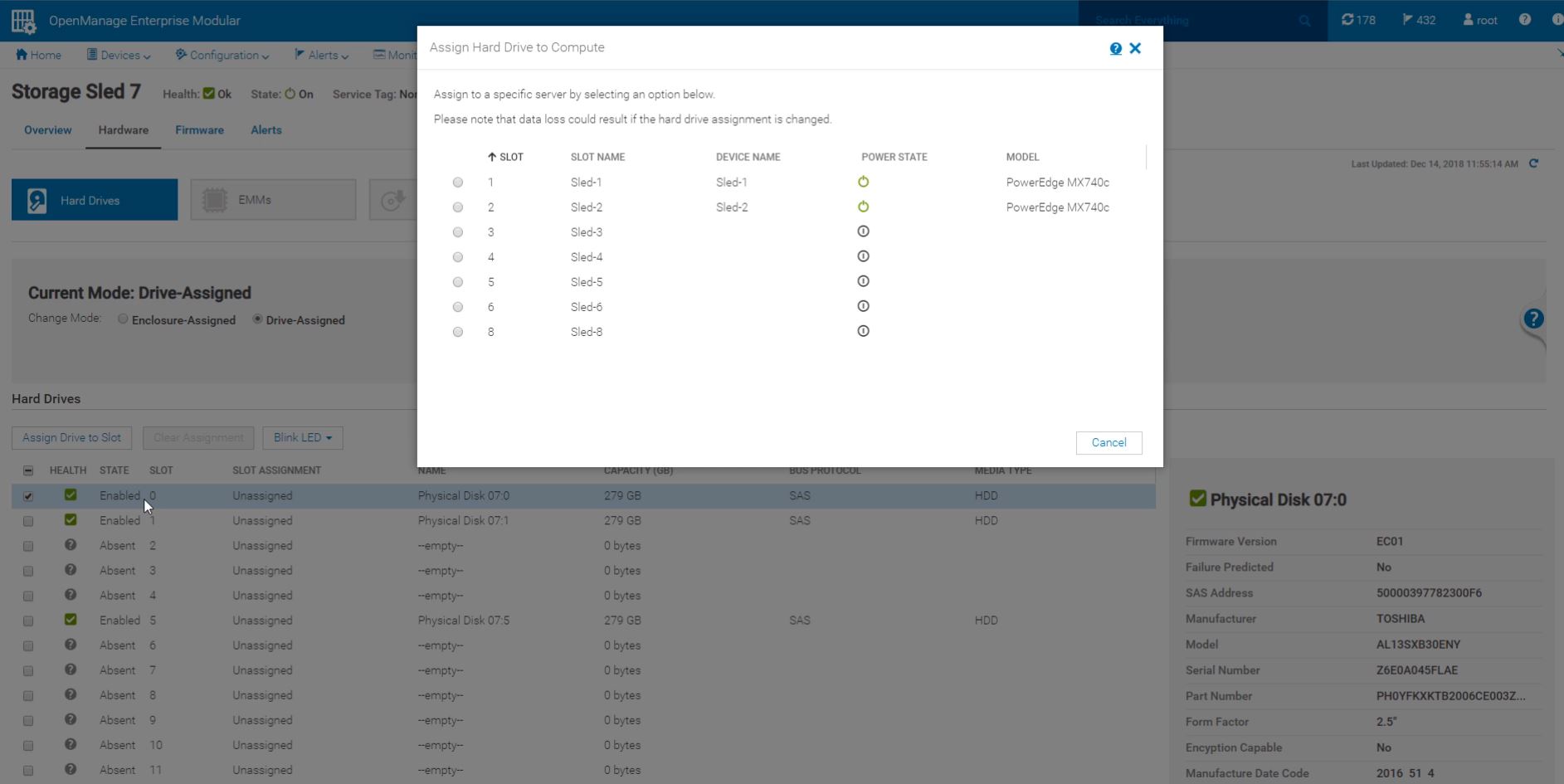1564x784 pixels.
Task: Click the Clear Assignment button
Action: 198,438
